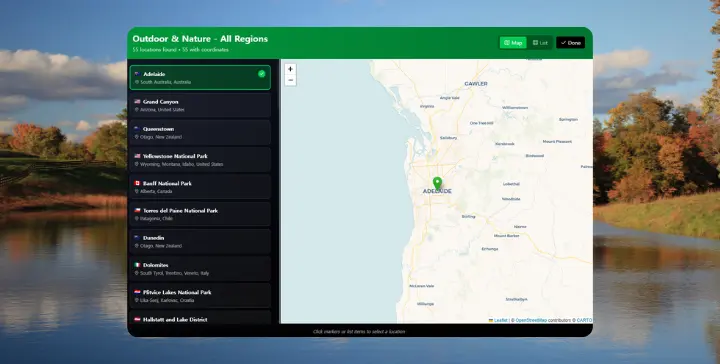The image size is (720, 364).
Task: Select Plitvice Lakes National Park
Action: pyautogui.click(x=200, y=296)
